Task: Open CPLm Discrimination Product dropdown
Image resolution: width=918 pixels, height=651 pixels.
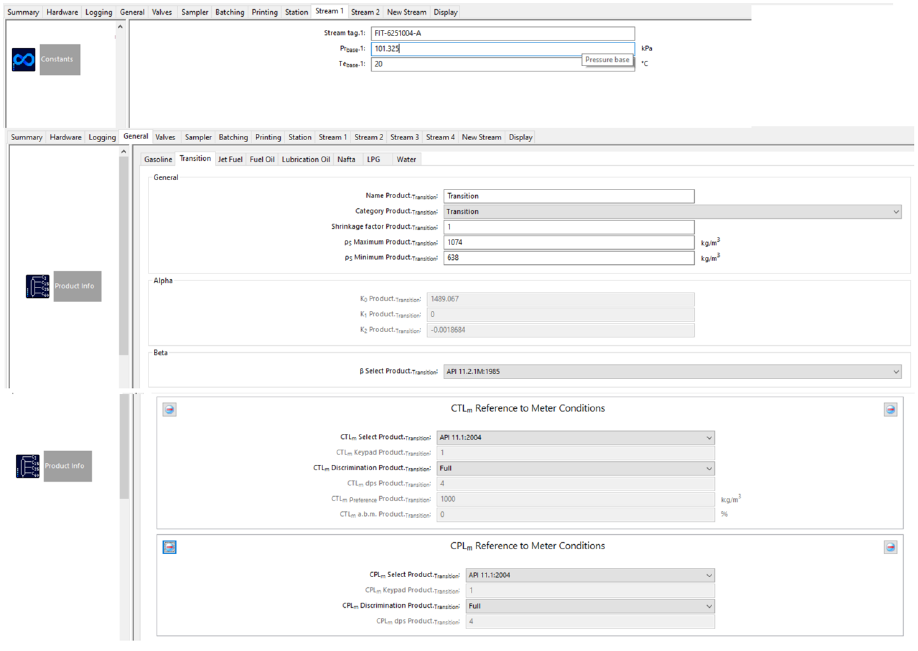Action: click(590, 606)
